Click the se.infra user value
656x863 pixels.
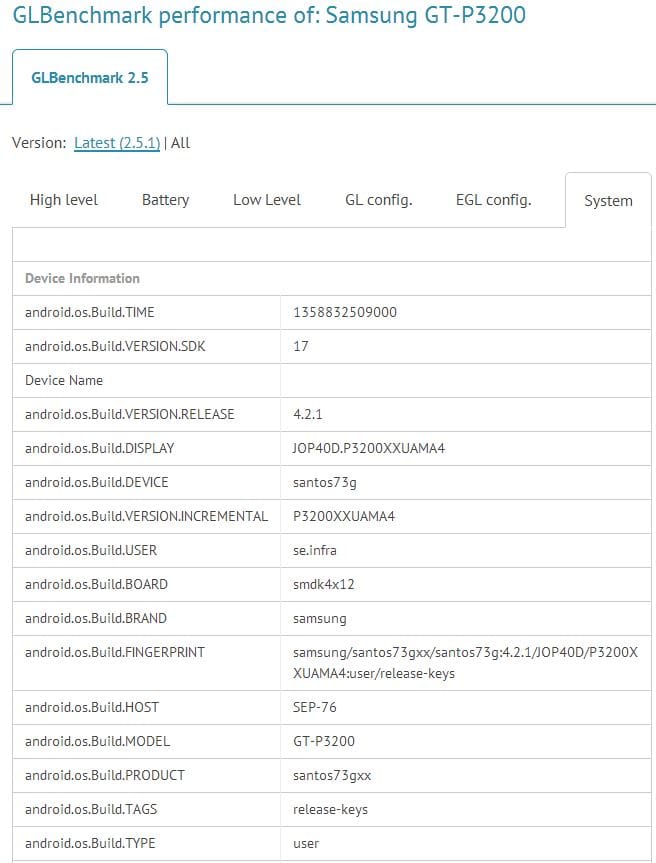click(318, 550)
